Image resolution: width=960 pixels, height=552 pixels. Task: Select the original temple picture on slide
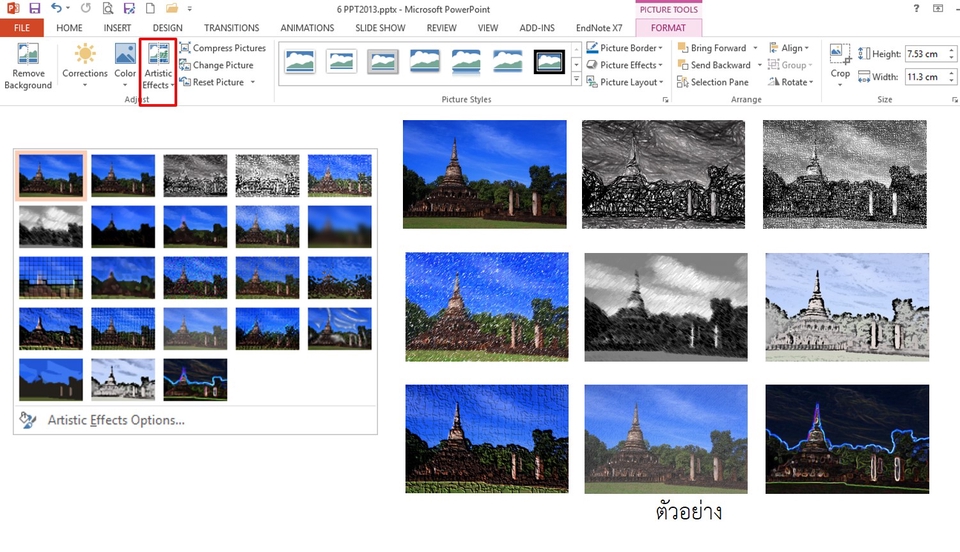tap(484, 174)
